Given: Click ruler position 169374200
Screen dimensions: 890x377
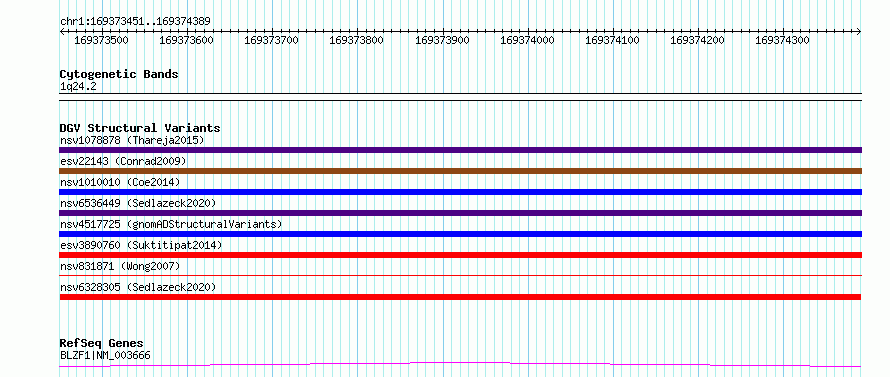Looking at the screenshot, I should tap(698, 40).
